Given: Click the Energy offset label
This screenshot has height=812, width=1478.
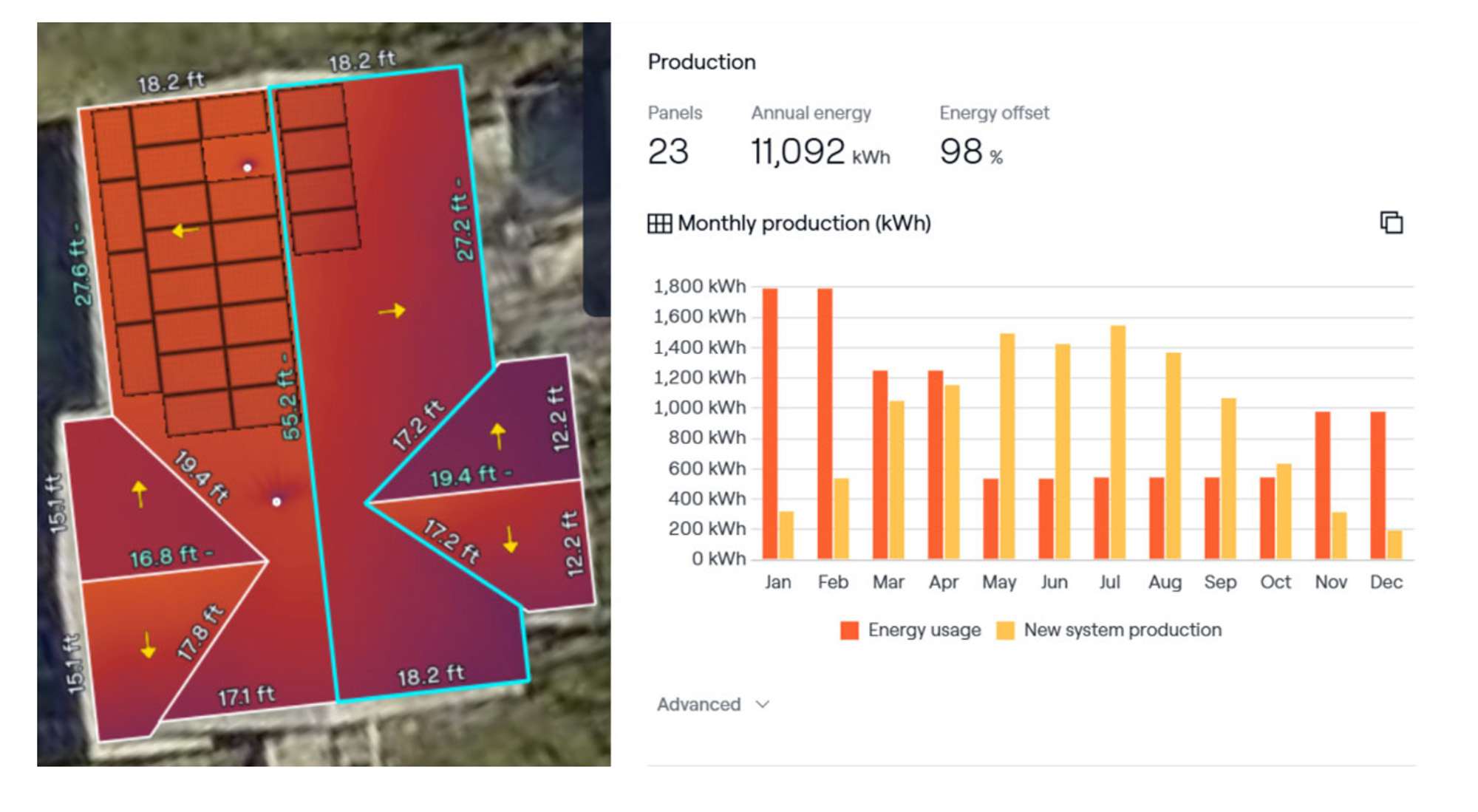Looking at the screenshot, I should (x=994, y=113).
